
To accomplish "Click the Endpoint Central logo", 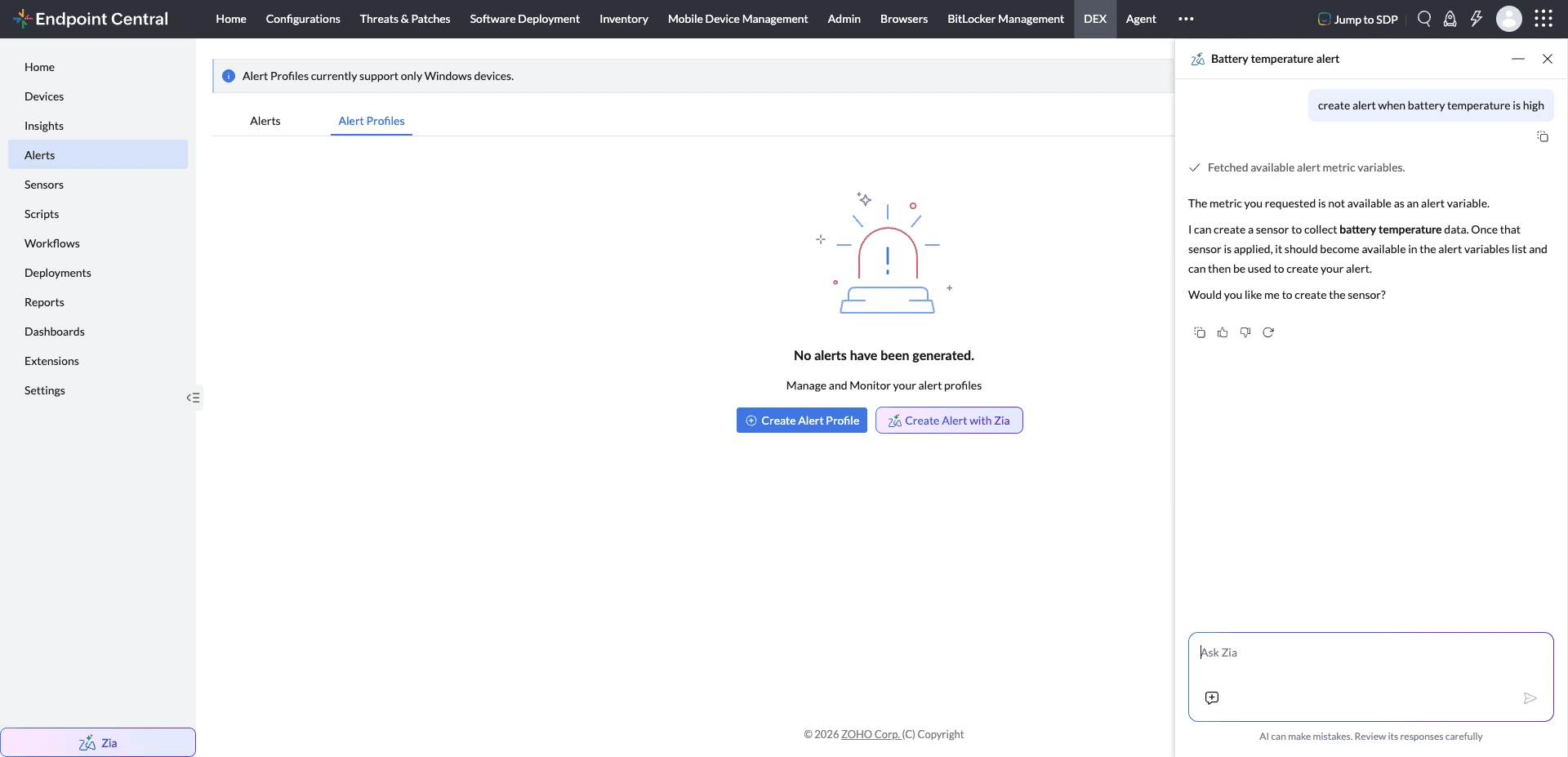I will [91, 19].
